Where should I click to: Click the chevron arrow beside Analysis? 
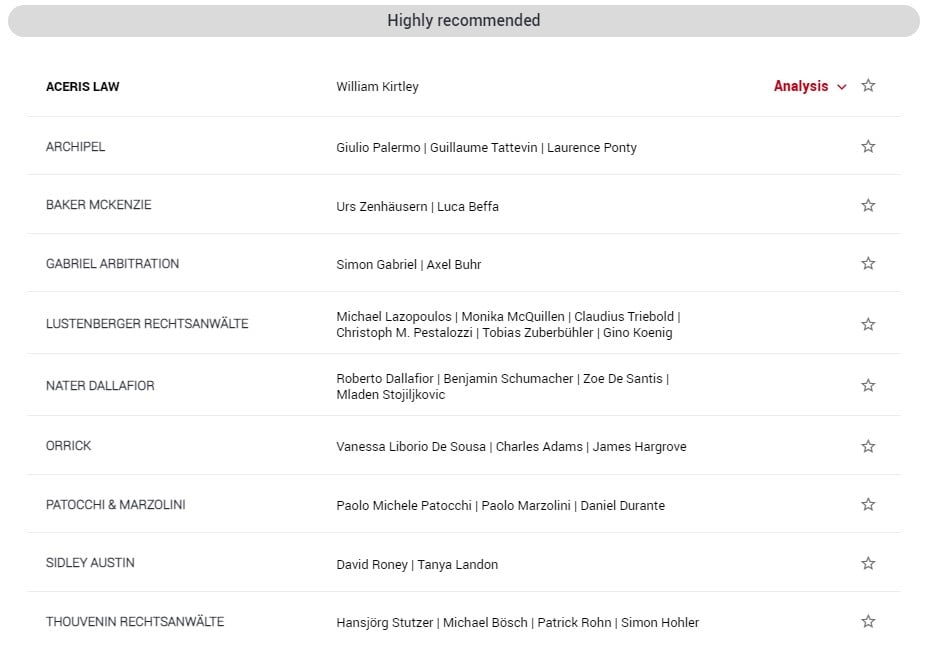pyautogui.click(x=842, y=87)
